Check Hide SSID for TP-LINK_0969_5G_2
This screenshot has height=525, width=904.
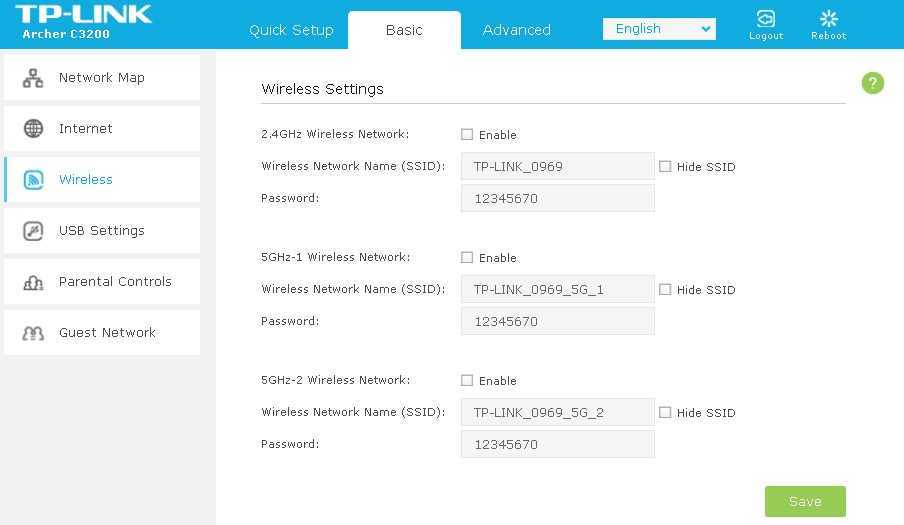coord(665,412)
